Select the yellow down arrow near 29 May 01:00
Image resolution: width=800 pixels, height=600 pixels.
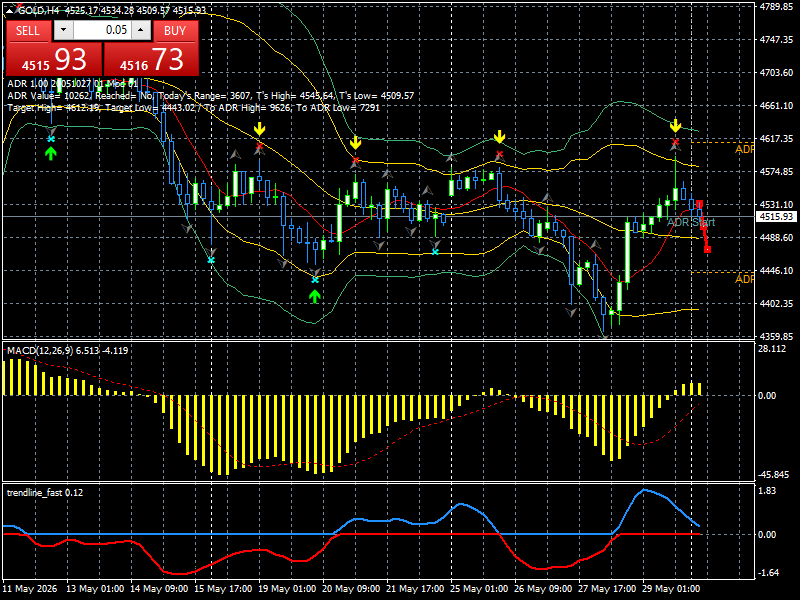[x=676, y=125]
